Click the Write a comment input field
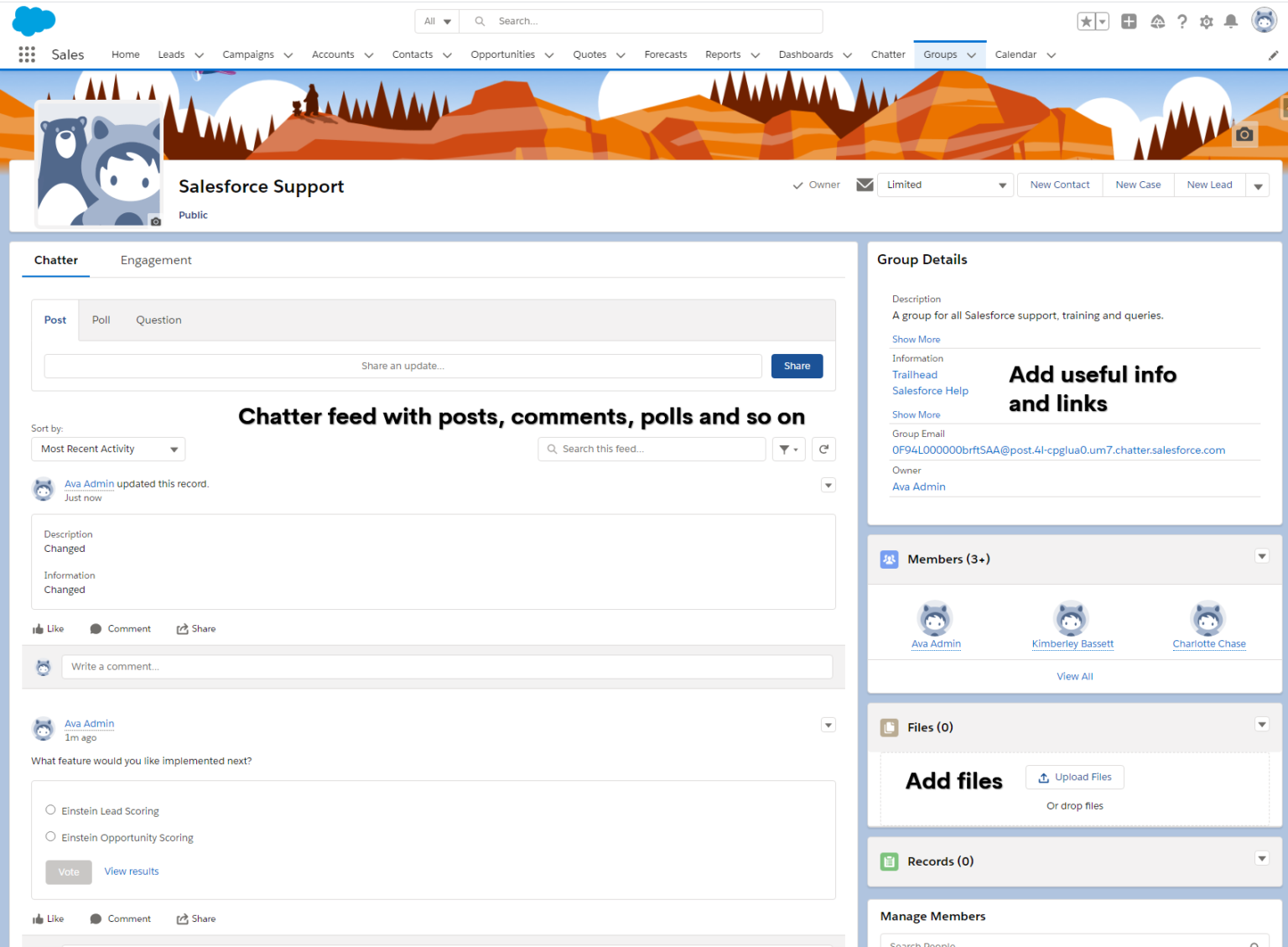The width and height of the screenshot is (1288, 947). point(447,666)
